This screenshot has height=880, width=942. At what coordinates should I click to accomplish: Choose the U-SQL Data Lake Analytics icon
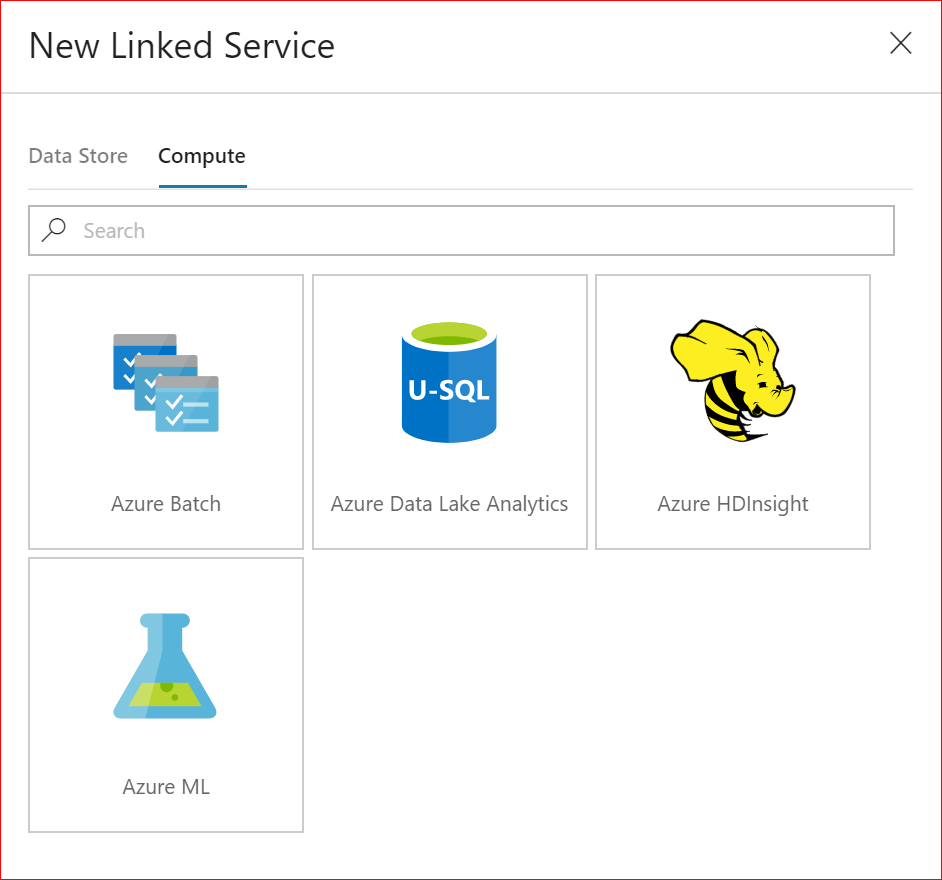(449, 382)
